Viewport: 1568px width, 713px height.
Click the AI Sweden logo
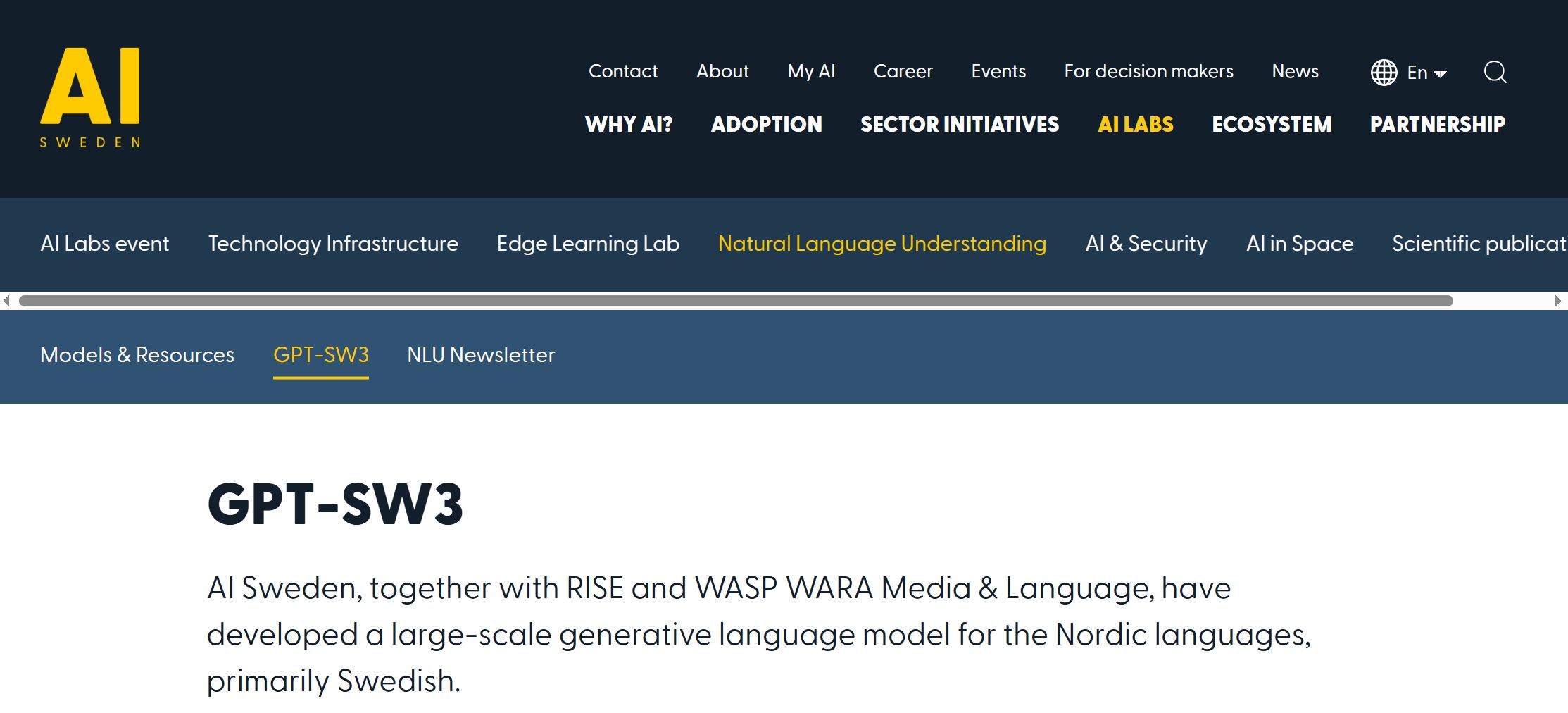tap(90, 97)
